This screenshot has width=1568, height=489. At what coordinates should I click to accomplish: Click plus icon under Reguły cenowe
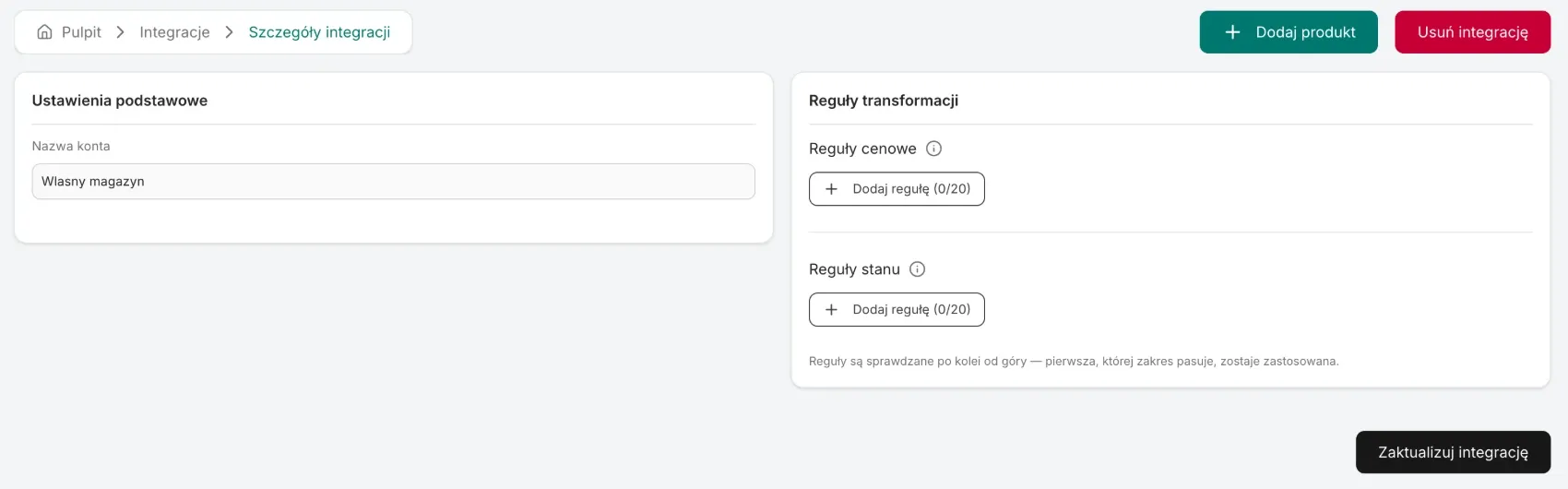point(831,189)
